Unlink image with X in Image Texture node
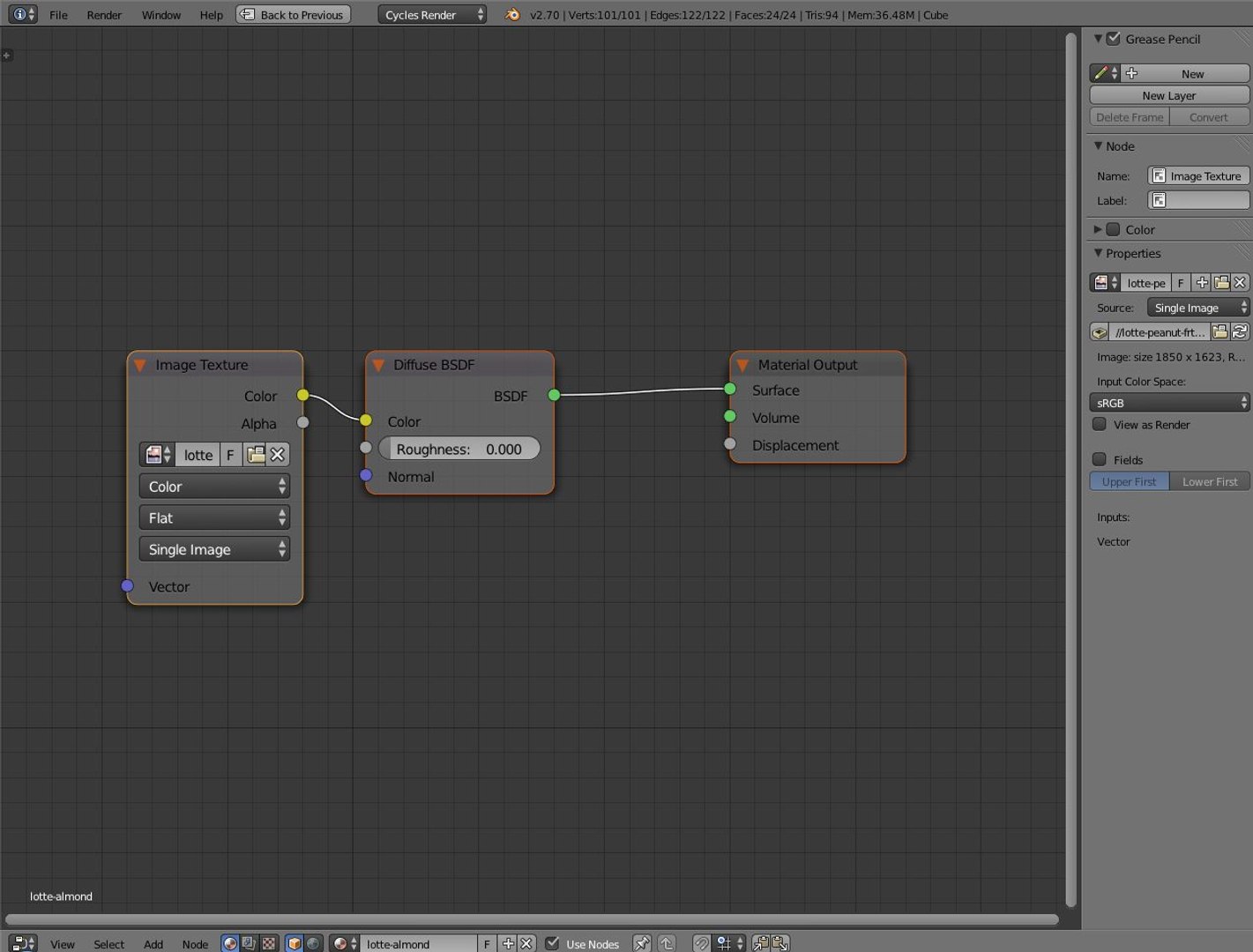 coord(278,455)
